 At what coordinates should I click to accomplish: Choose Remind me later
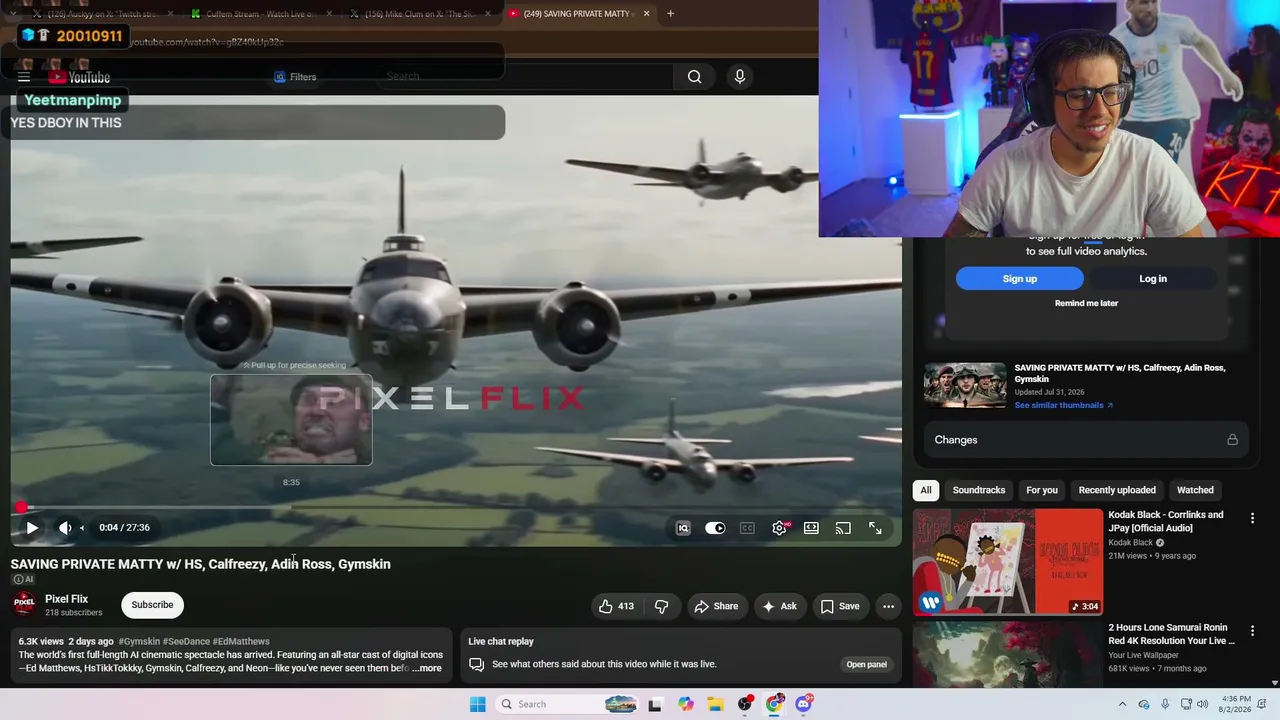(x=1086, y=303)
